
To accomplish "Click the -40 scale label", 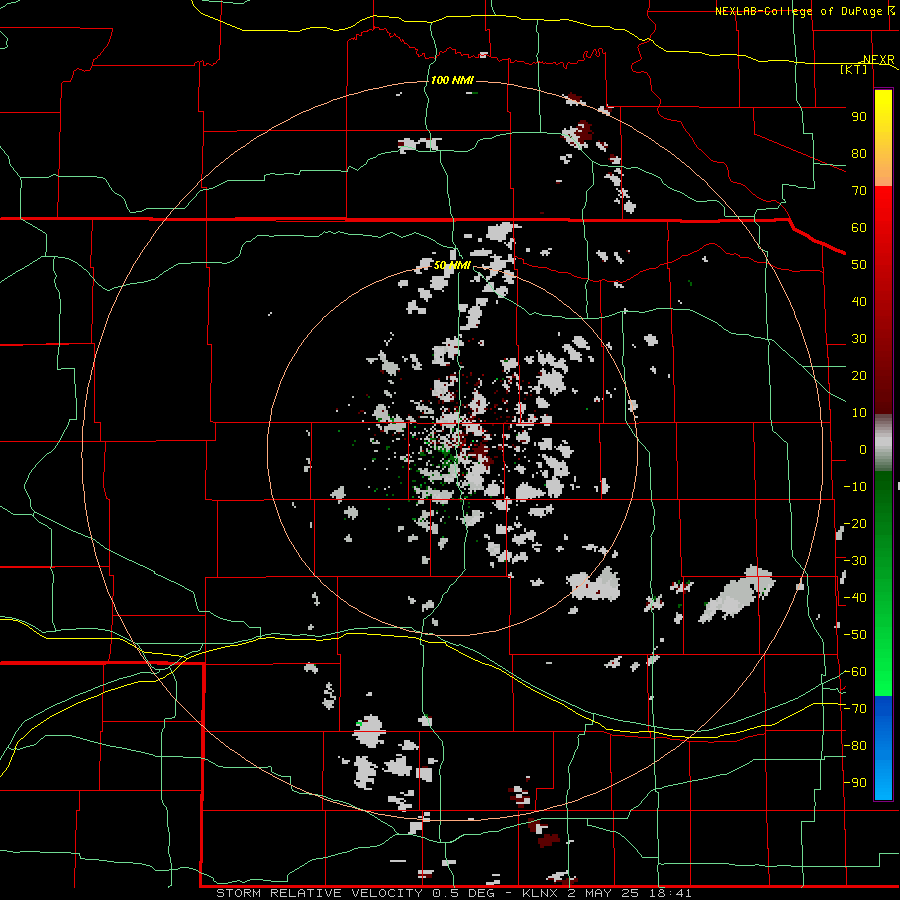I will click(855, 598).
